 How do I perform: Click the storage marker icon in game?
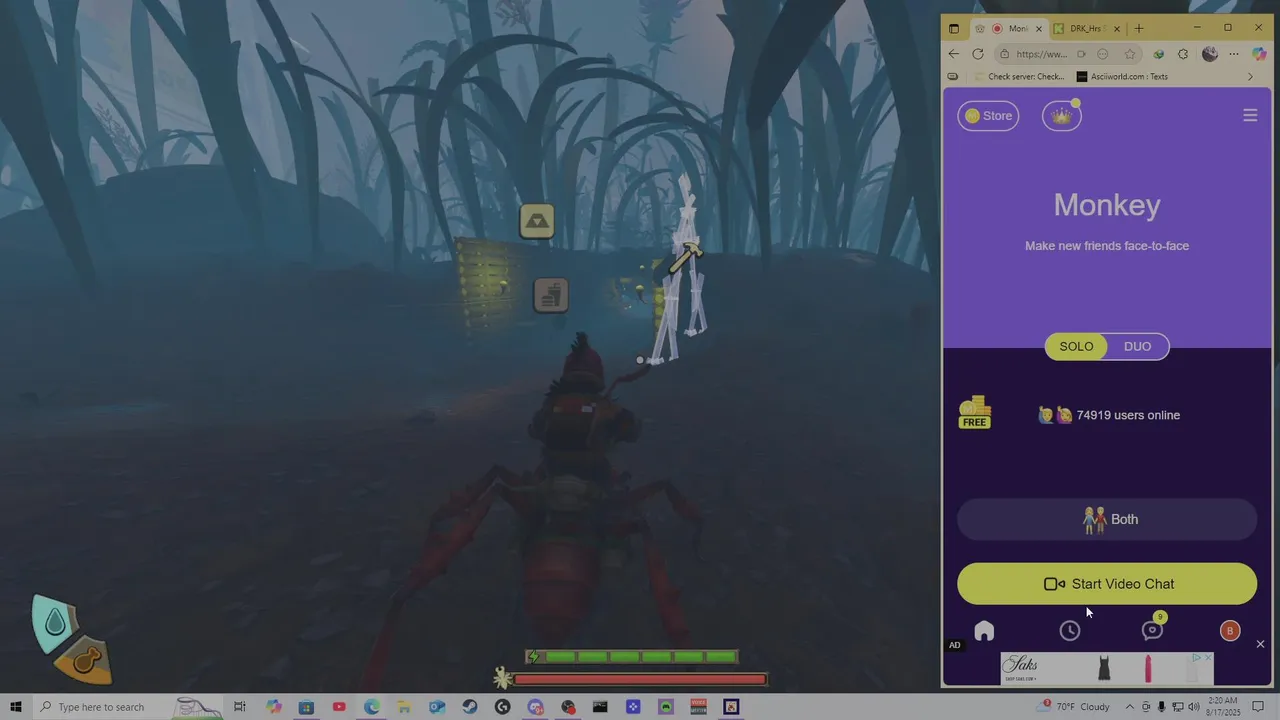tap(551, 295)
